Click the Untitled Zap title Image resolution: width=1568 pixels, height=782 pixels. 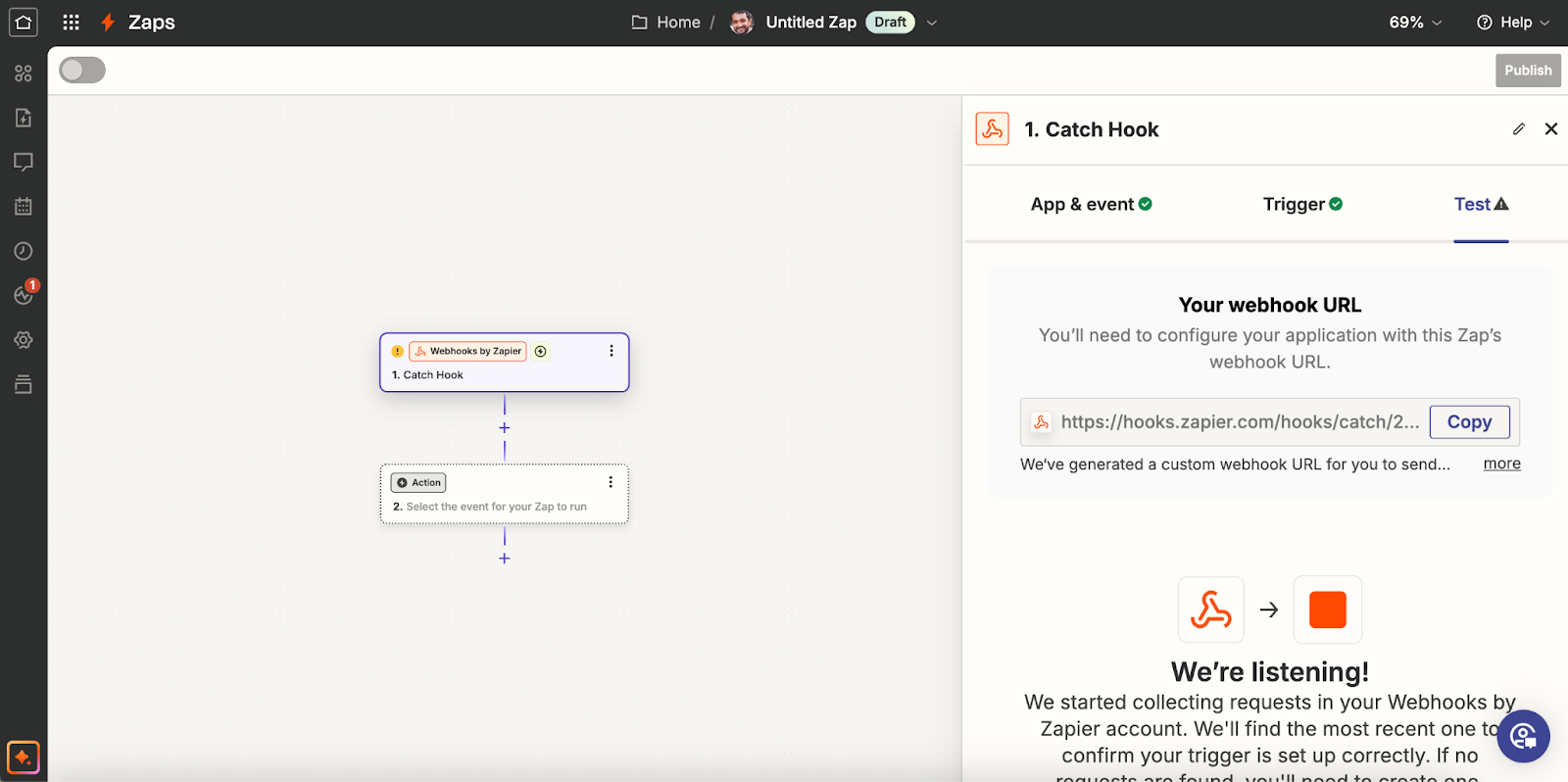tap(810, 23)
